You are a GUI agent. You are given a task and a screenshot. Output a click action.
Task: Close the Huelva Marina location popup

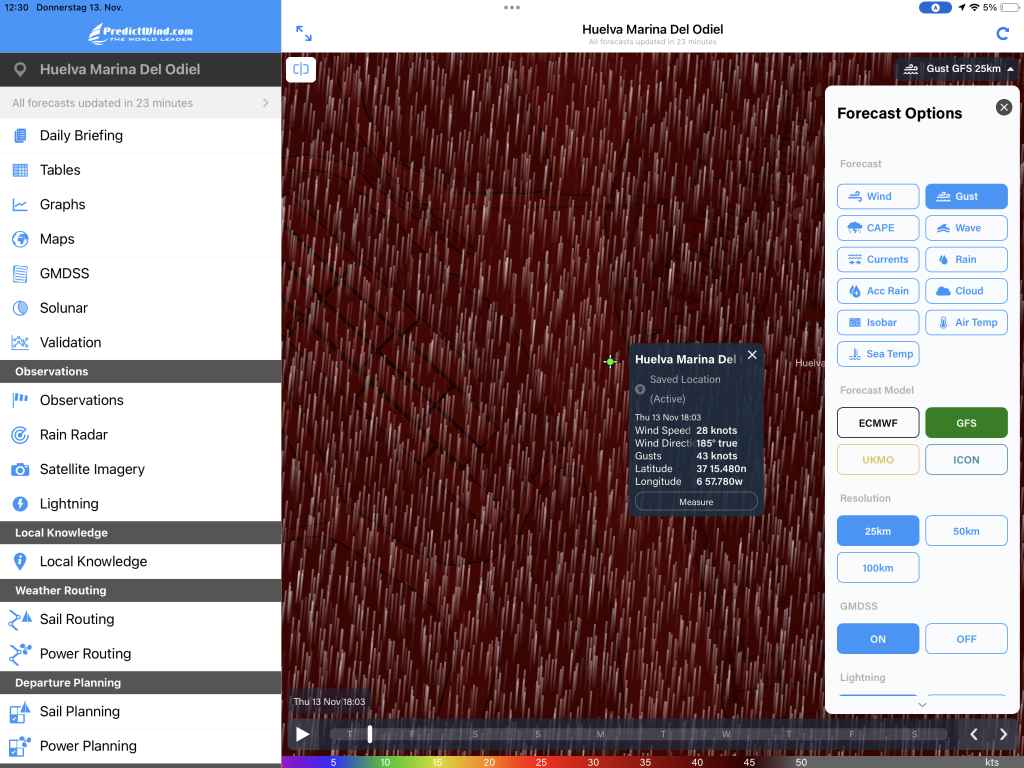pos(752,355)
